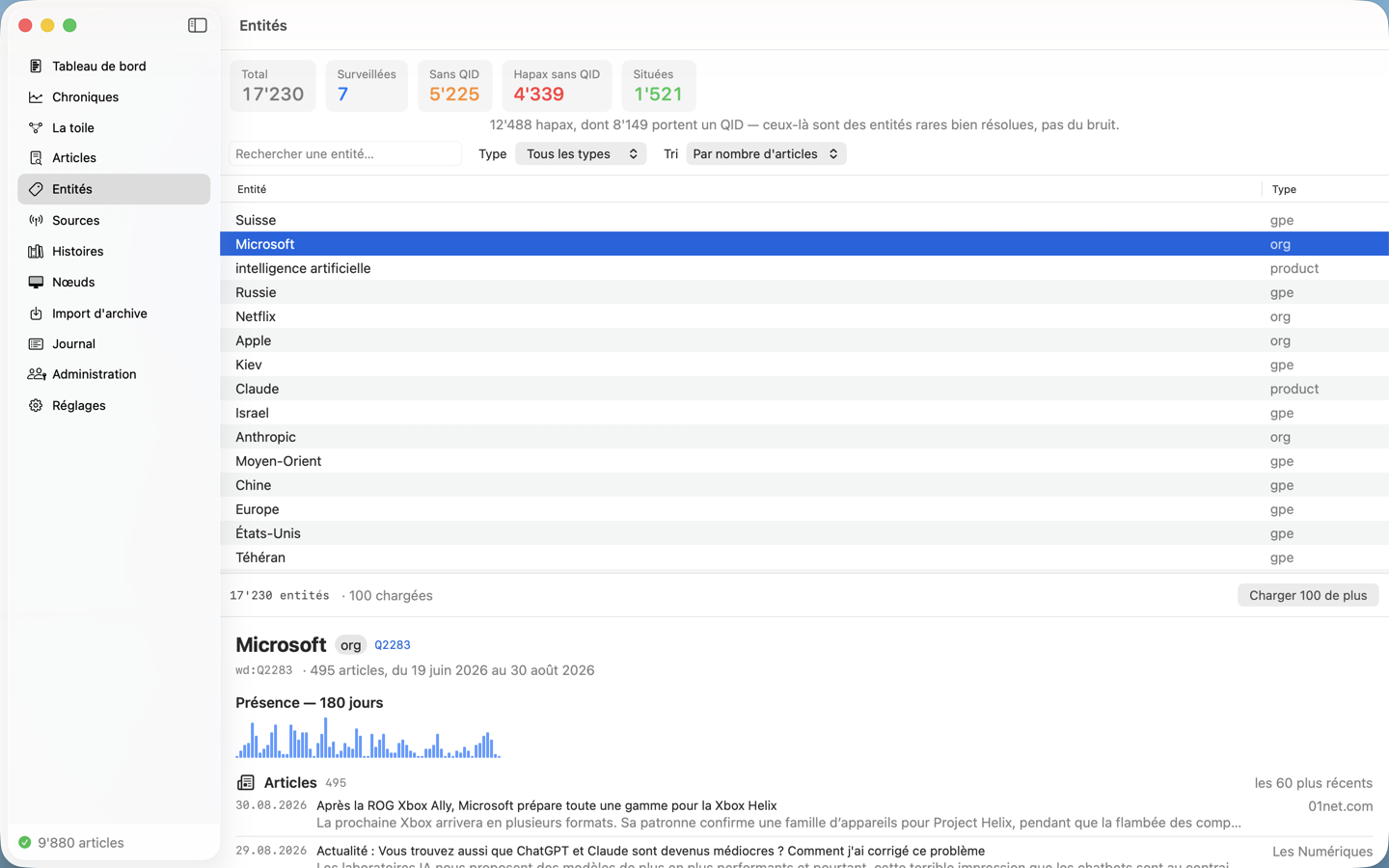
Task: Open the Histoires books icon
Action: [x=36, y=252]
